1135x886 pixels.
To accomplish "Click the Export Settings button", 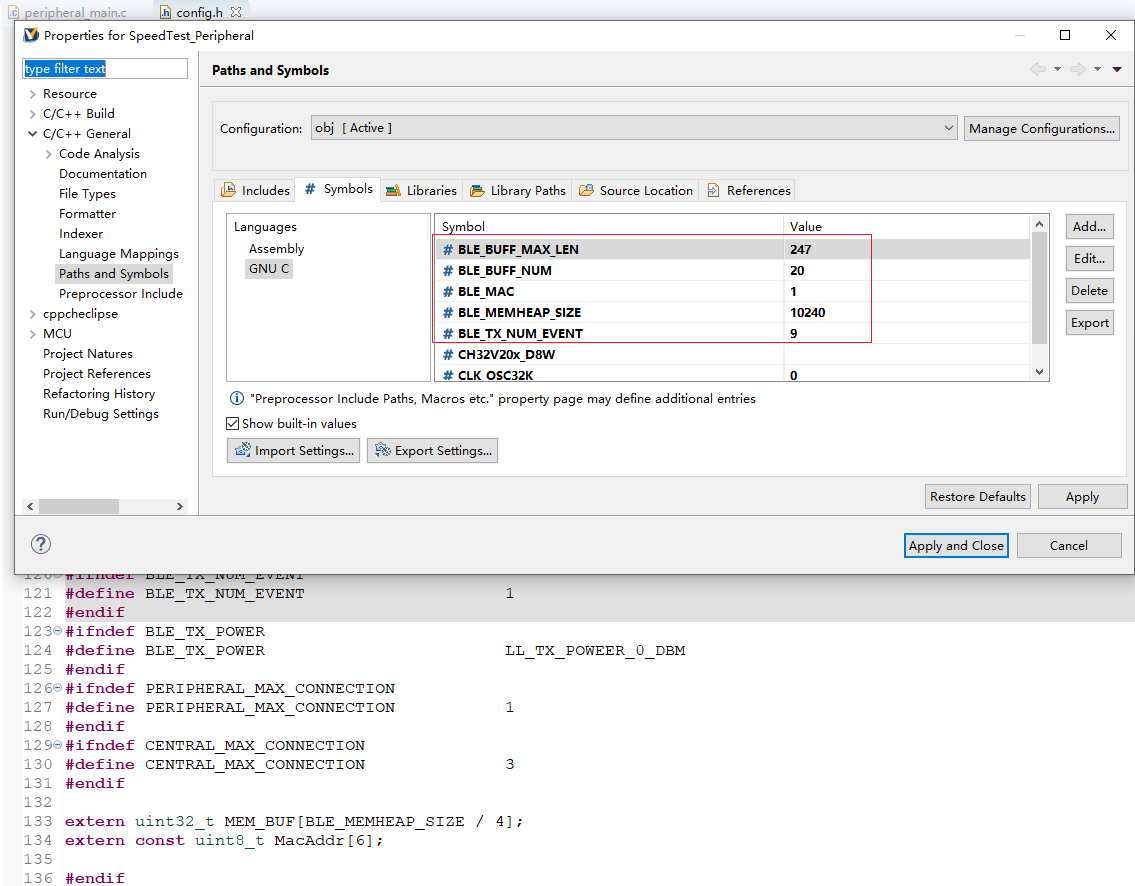I will pos(432,451).
